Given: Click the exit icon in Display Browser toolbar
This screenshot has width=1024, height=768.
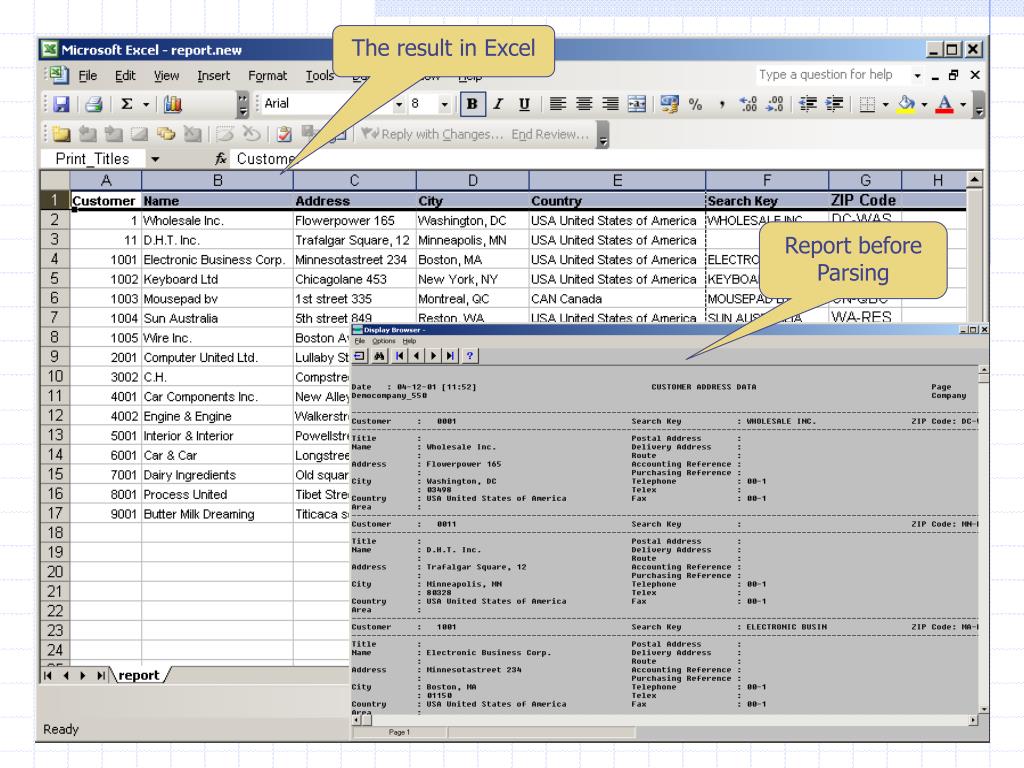Looking at the screenshot, I should click(360, 356).
